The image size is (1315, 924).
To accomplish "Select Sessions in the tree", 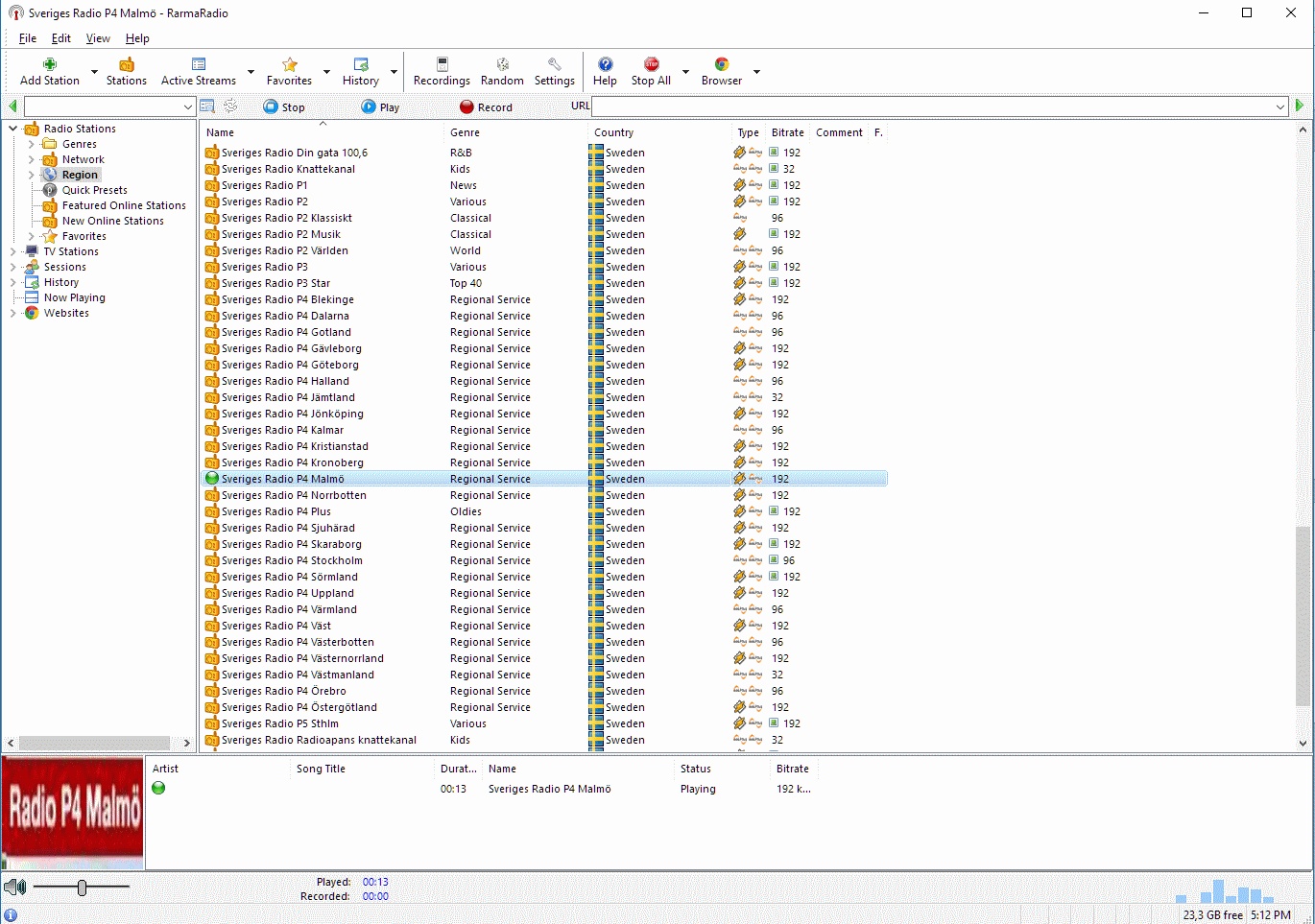I will pyautogui.click(x=65, y=267).
